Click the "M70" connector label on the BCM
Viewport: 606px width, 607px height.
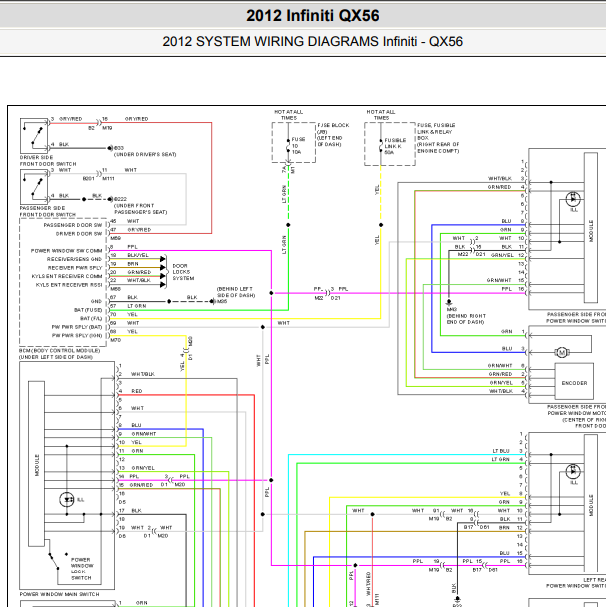coord(115,340)
